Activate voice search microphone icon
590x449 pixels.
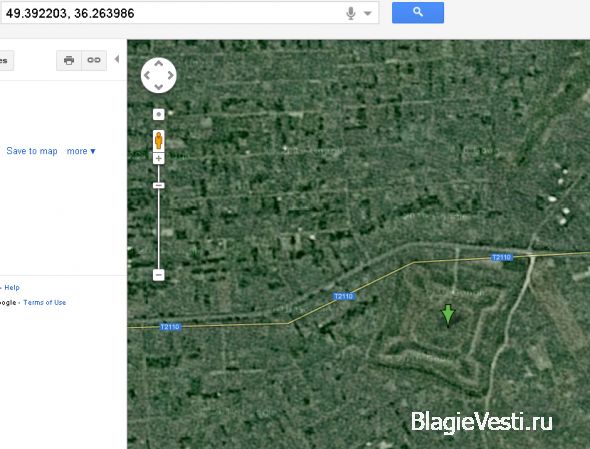351,13
